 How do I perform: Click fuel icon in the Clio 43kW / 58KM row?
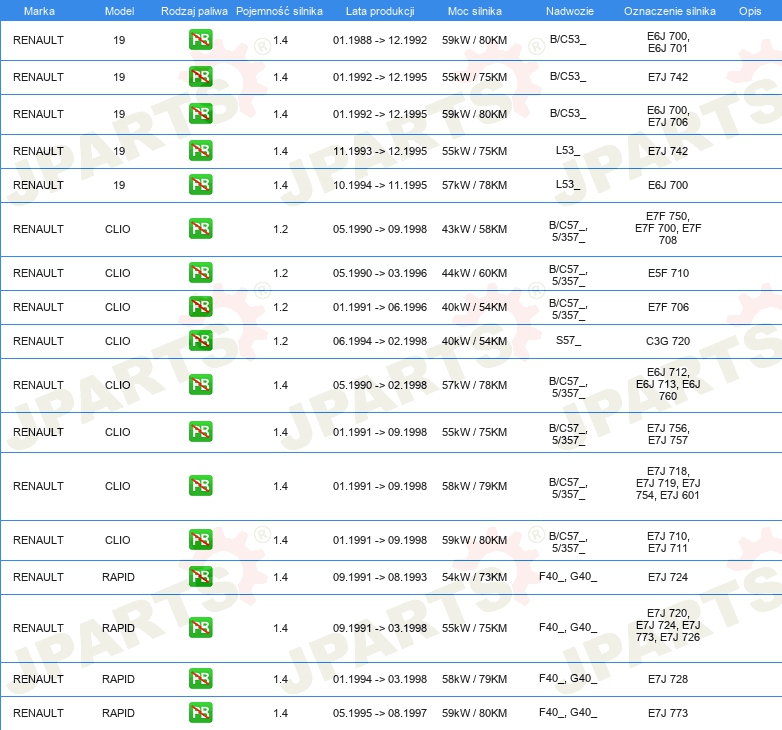(200, 228)
